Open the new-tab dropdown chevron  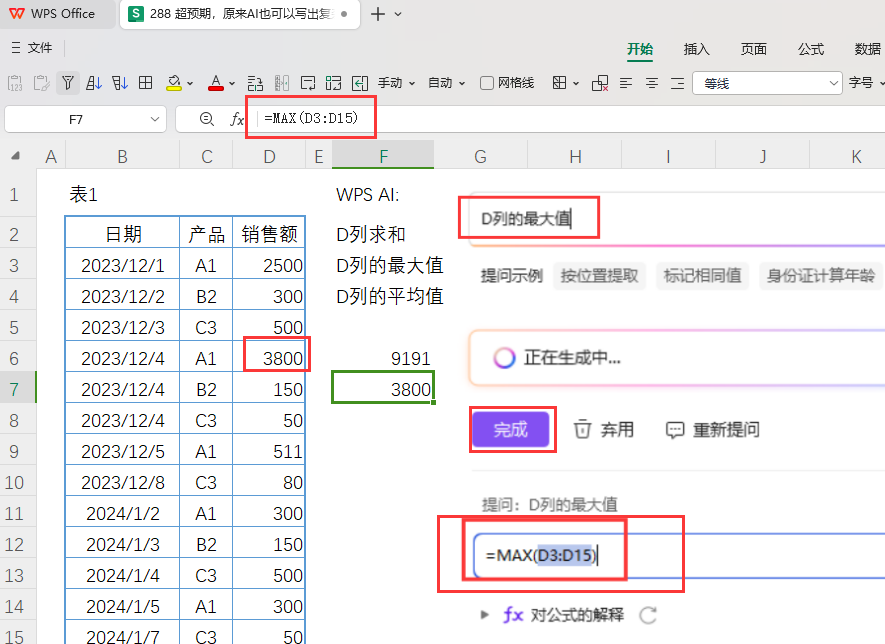(x=398, y=14)
